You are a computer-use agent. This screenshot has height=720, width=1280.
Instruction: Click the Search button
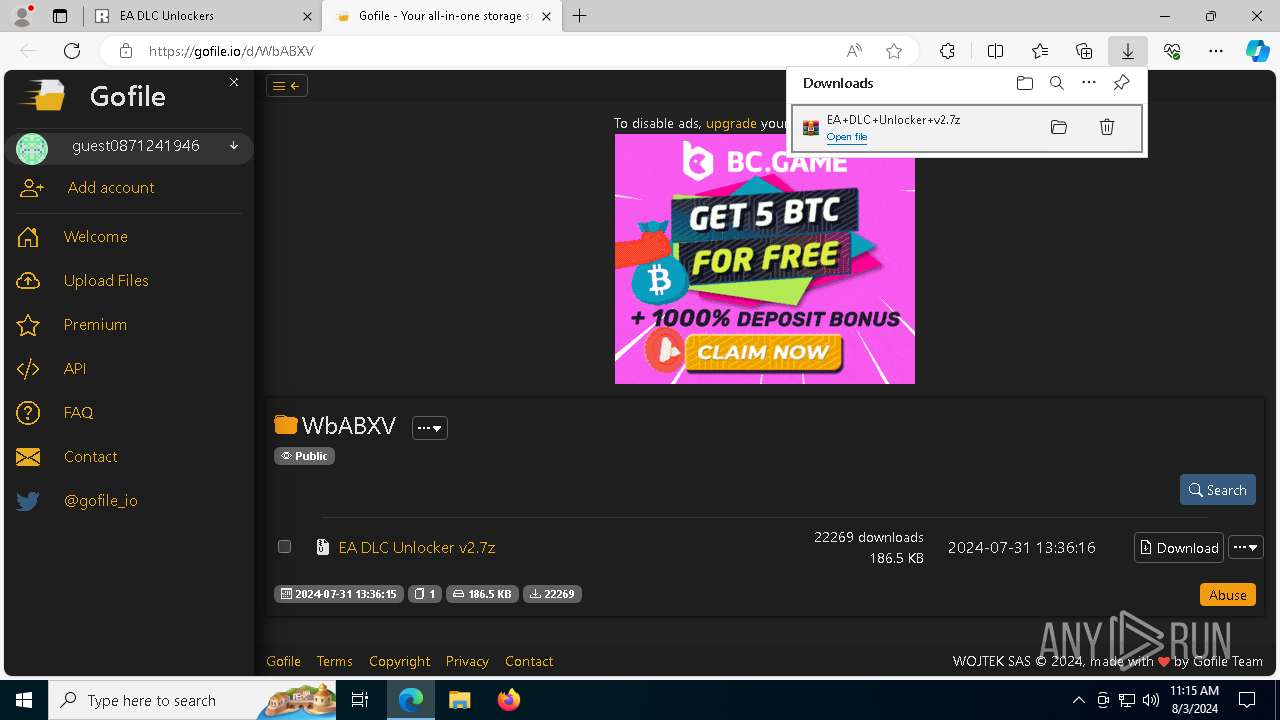pyautogui.click(x=1218, y=490)
